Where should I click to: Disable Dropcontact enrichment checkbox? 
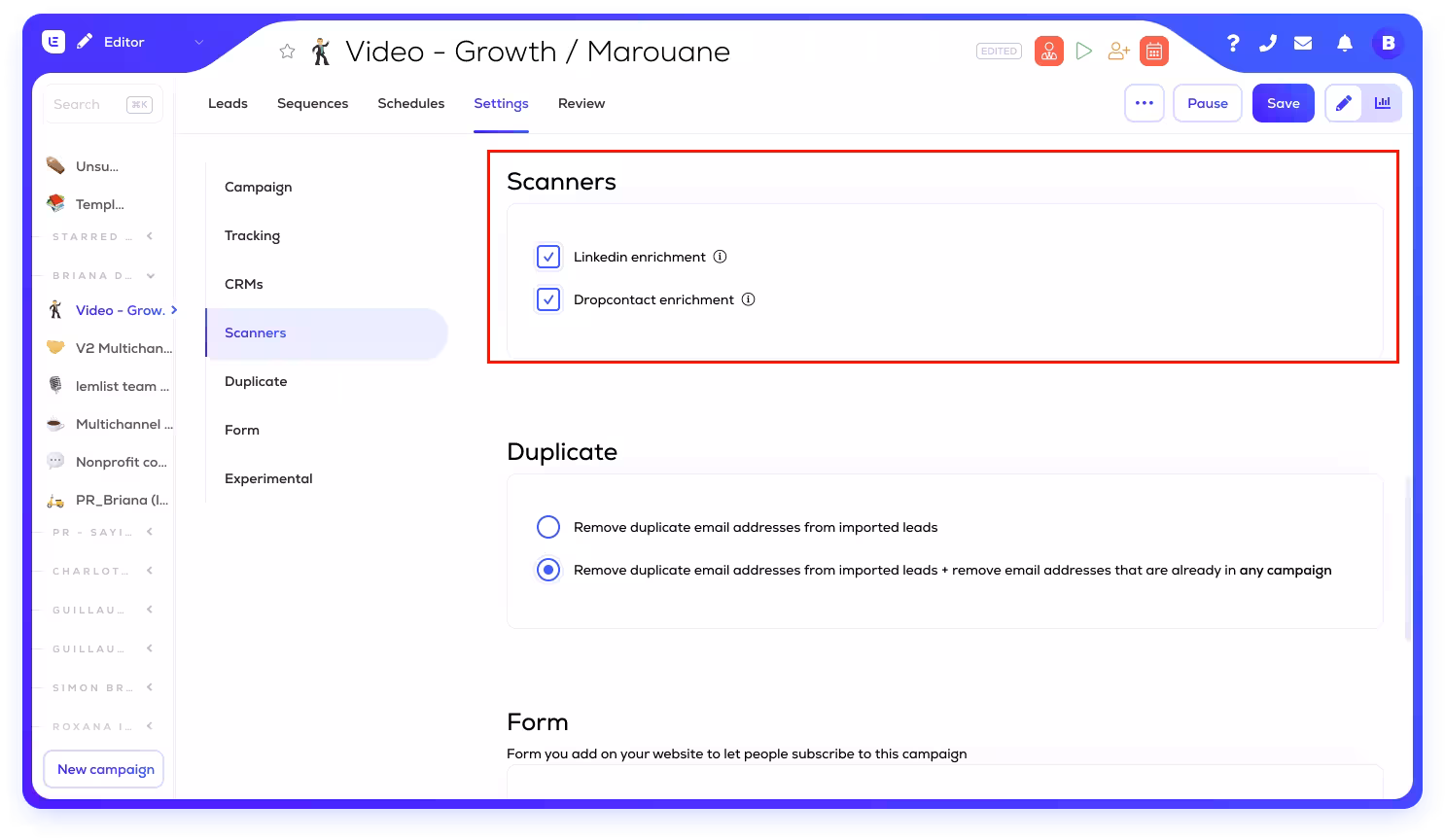(548, 299)
